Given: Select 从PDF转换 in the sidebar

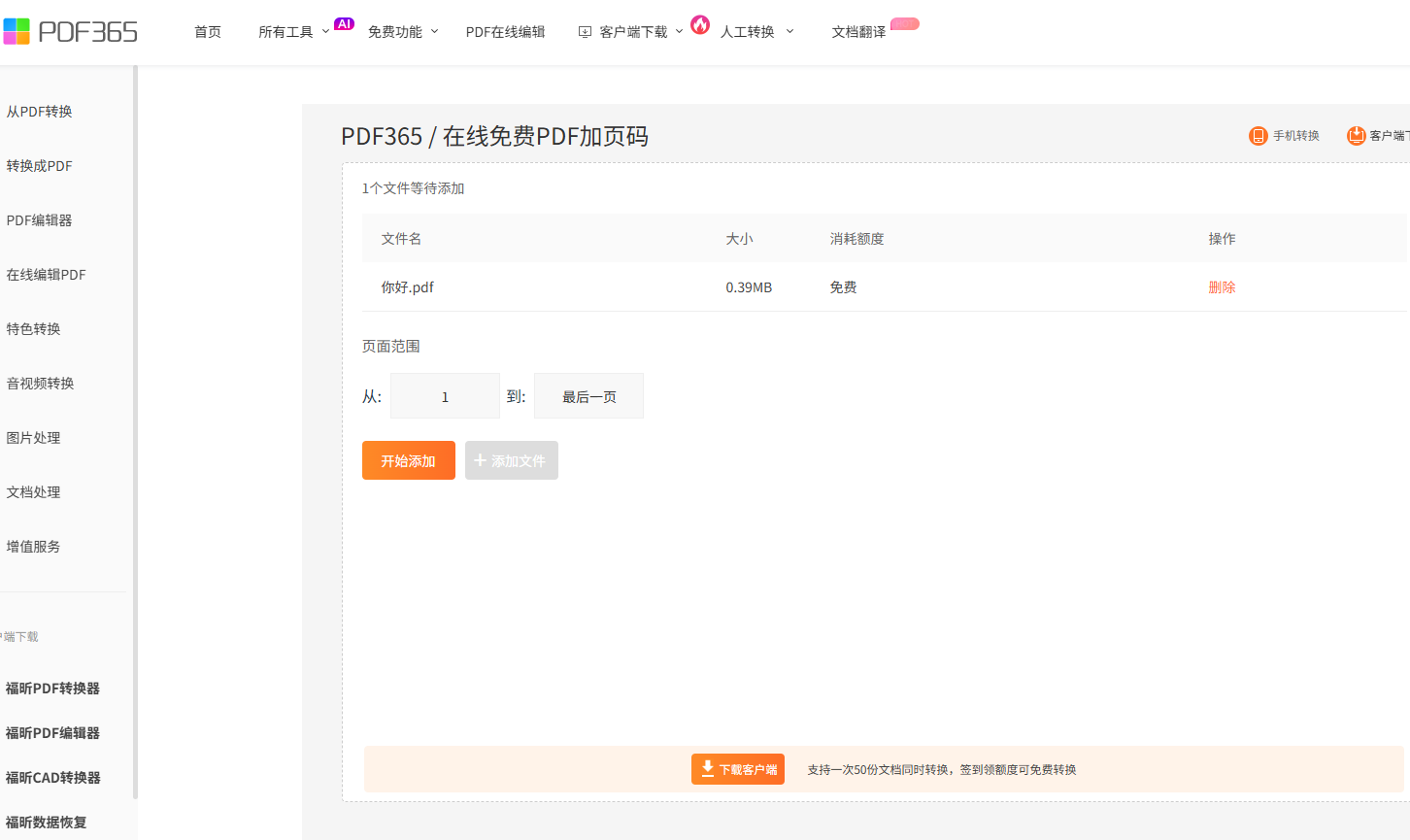Looking at the screenshot, I should pos(40,112).
